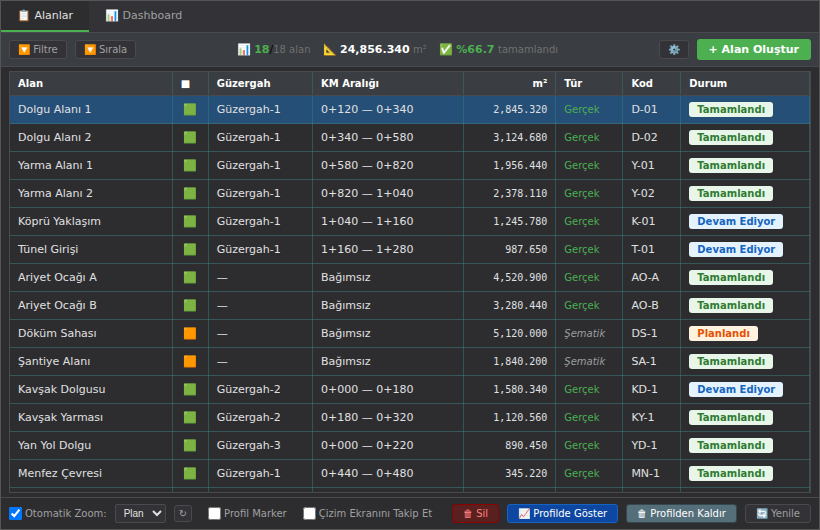Click the Alan Oluştur button
This screenshot has width=820, height=530.
coord(754,49)
